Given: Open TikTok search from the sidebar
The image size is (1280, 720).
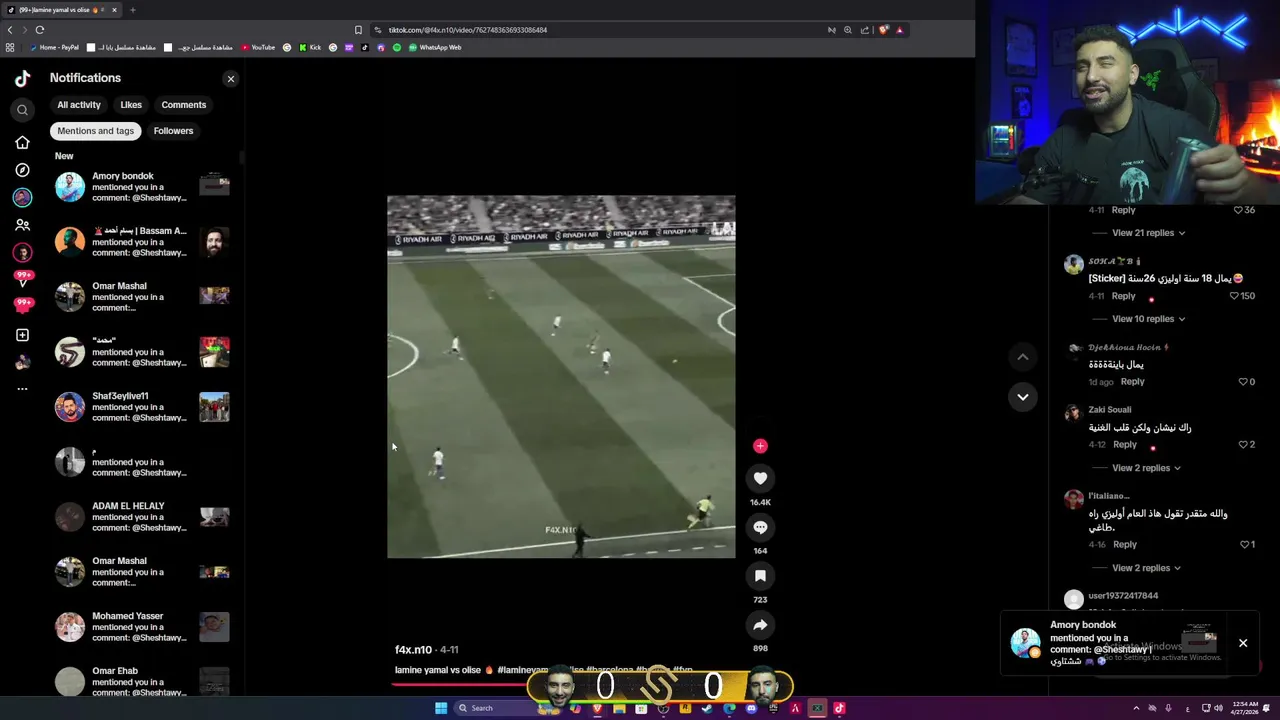Looking at the screenshot, I should pyautogui.click(x=22, y=110).
